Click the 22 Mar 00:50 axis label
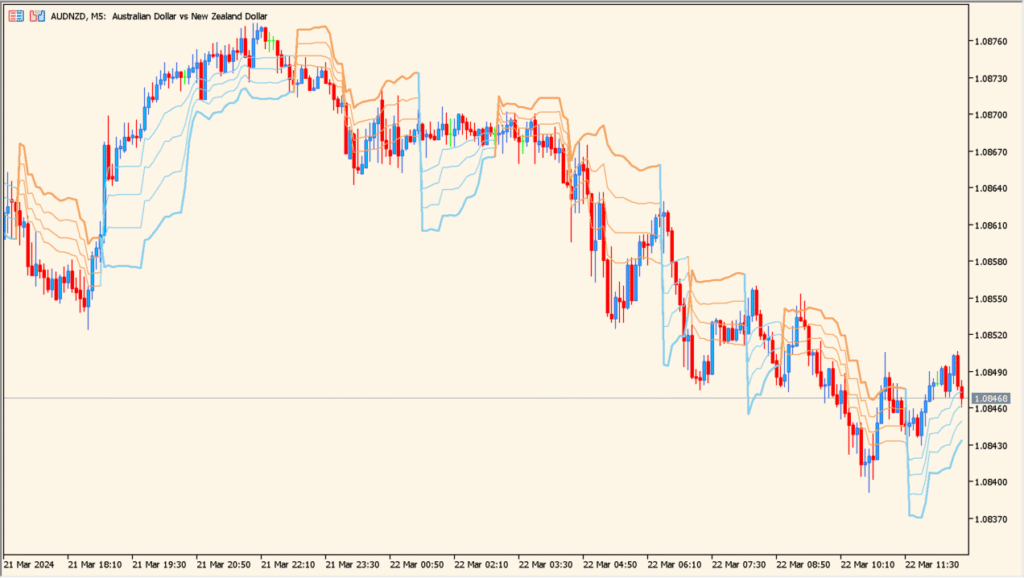The width and height of the screenshot is (1024, 578). [x=418, y=564]
